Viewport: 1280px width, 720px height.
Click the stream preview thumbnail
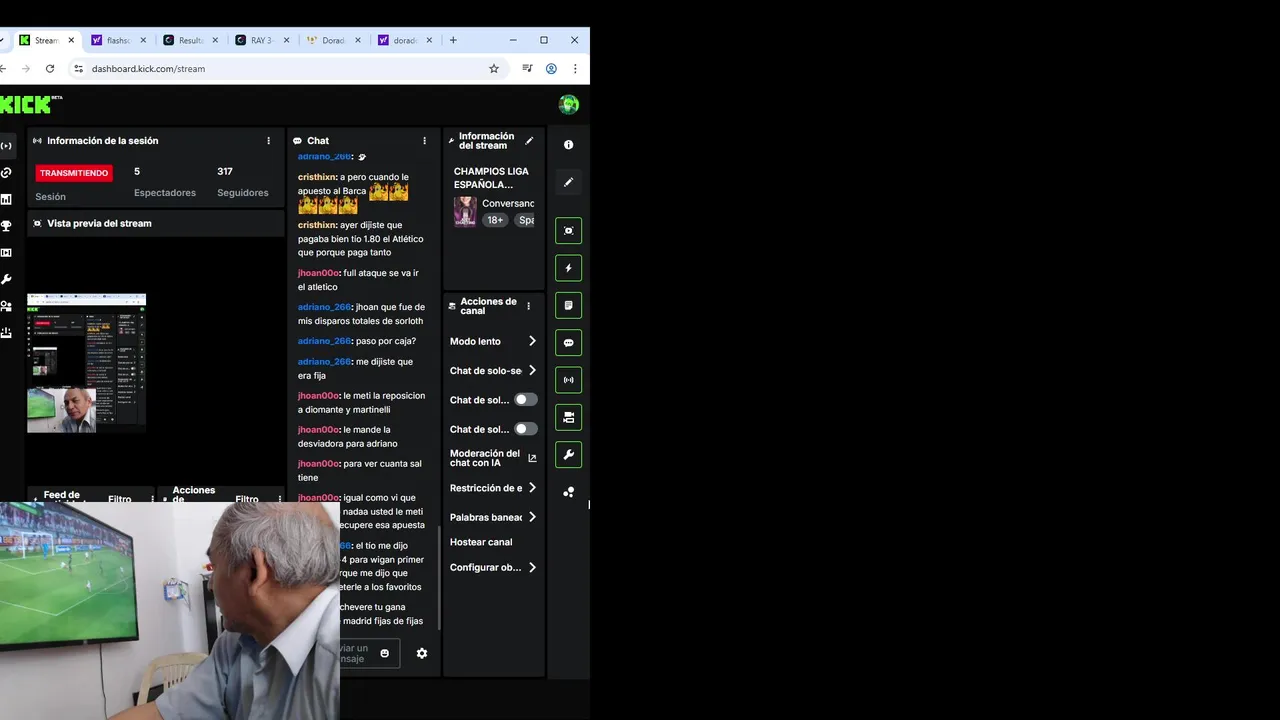point(86,363)
